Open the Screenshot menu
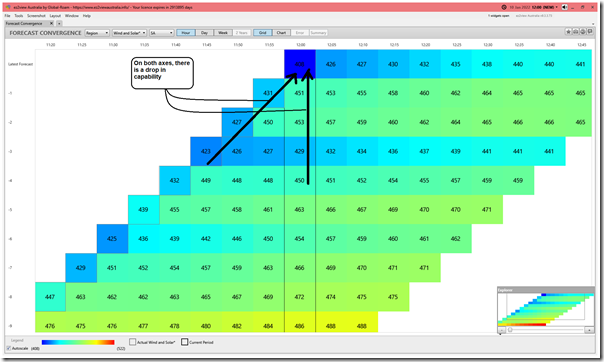 (x=36, y=16)
